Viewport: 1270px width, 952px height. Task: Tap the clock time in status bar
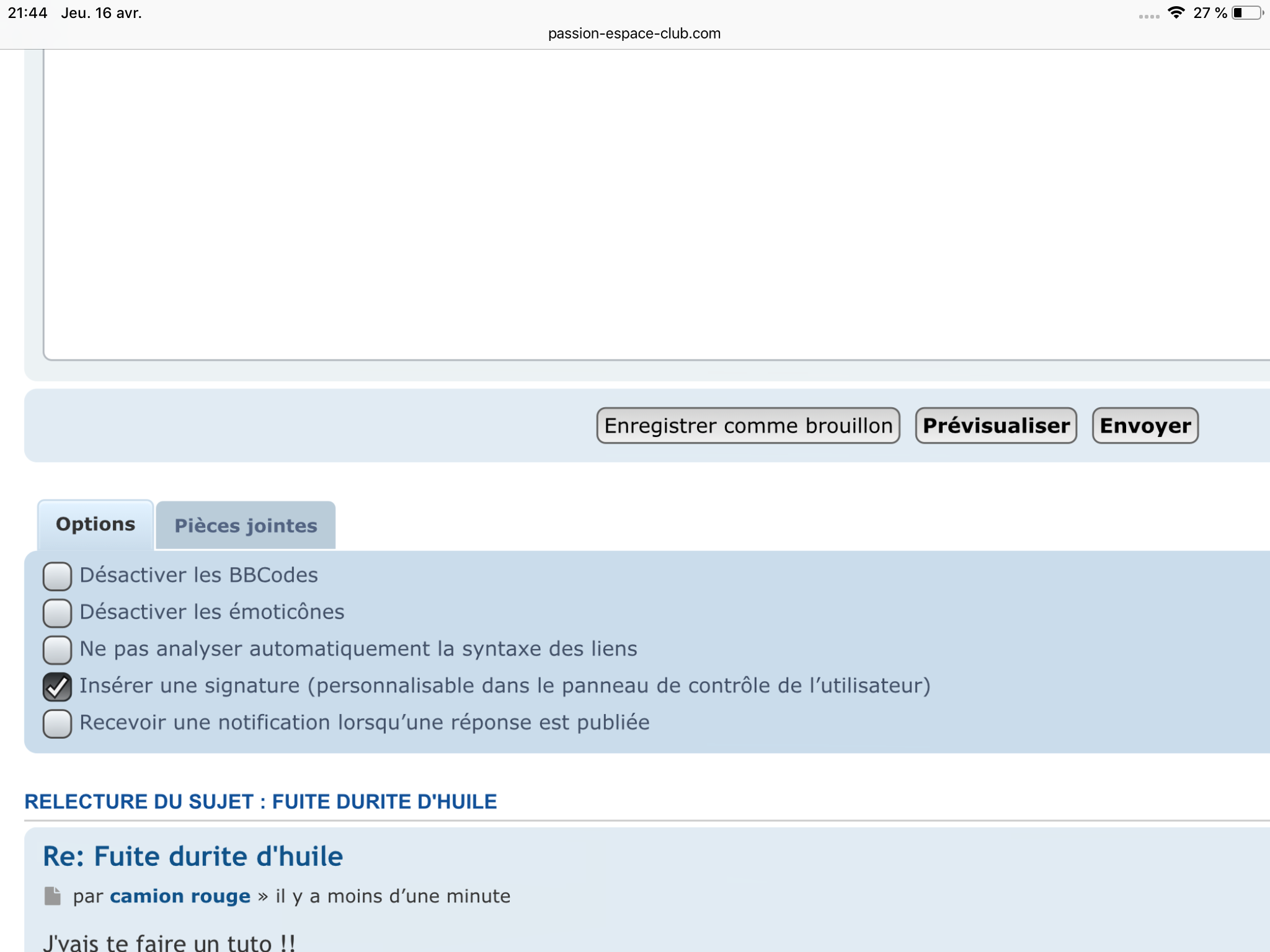point(27,13)
